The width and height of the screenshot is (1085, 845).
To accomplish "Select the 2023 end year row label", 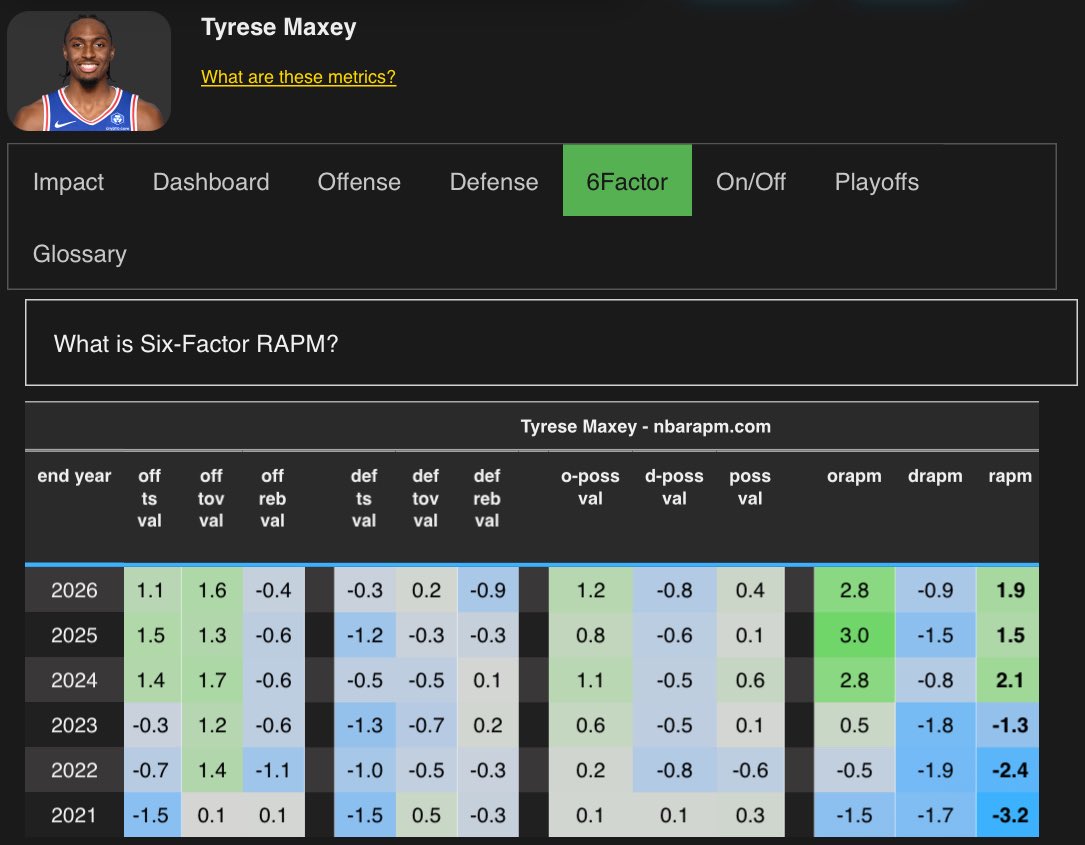I will [74, 725].
